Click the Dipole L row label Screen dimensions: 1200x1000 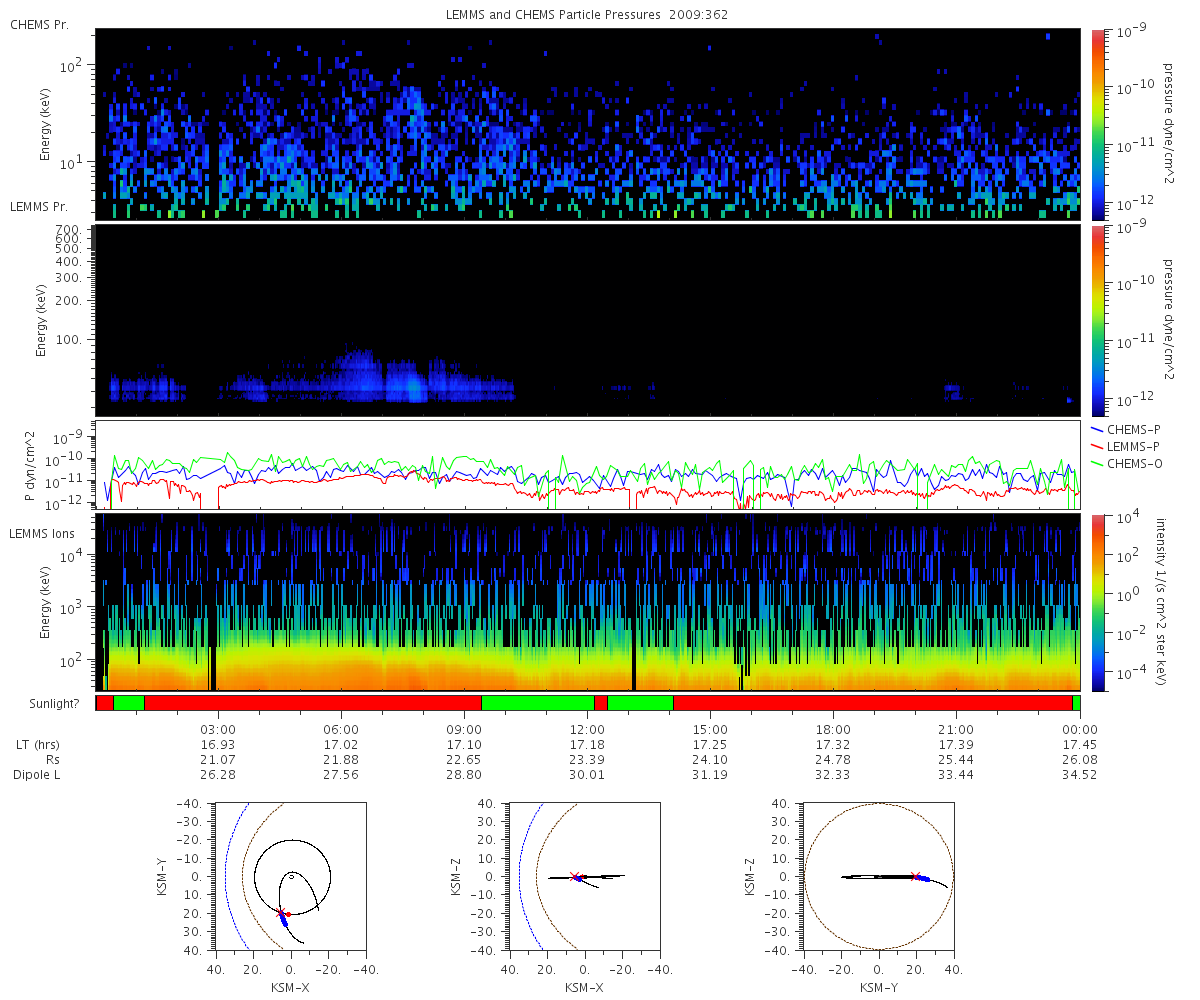coord(38,775)
